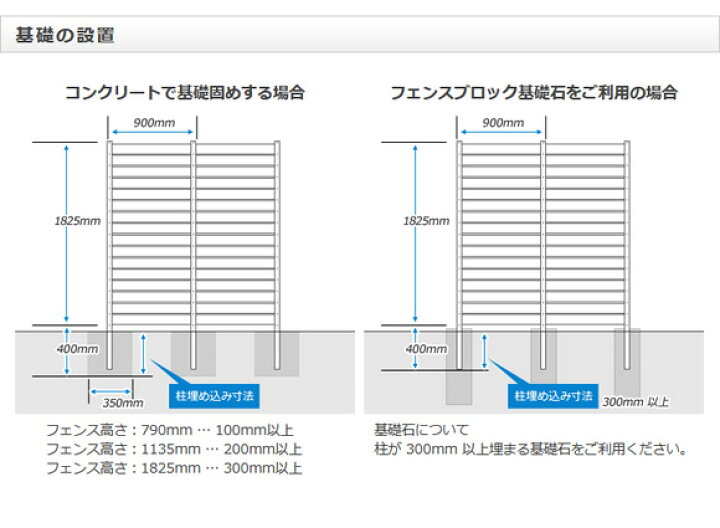
Task: Click the blue 柱埋め込み寸法 callout in concrete diagram
Action: click(214, 396)
